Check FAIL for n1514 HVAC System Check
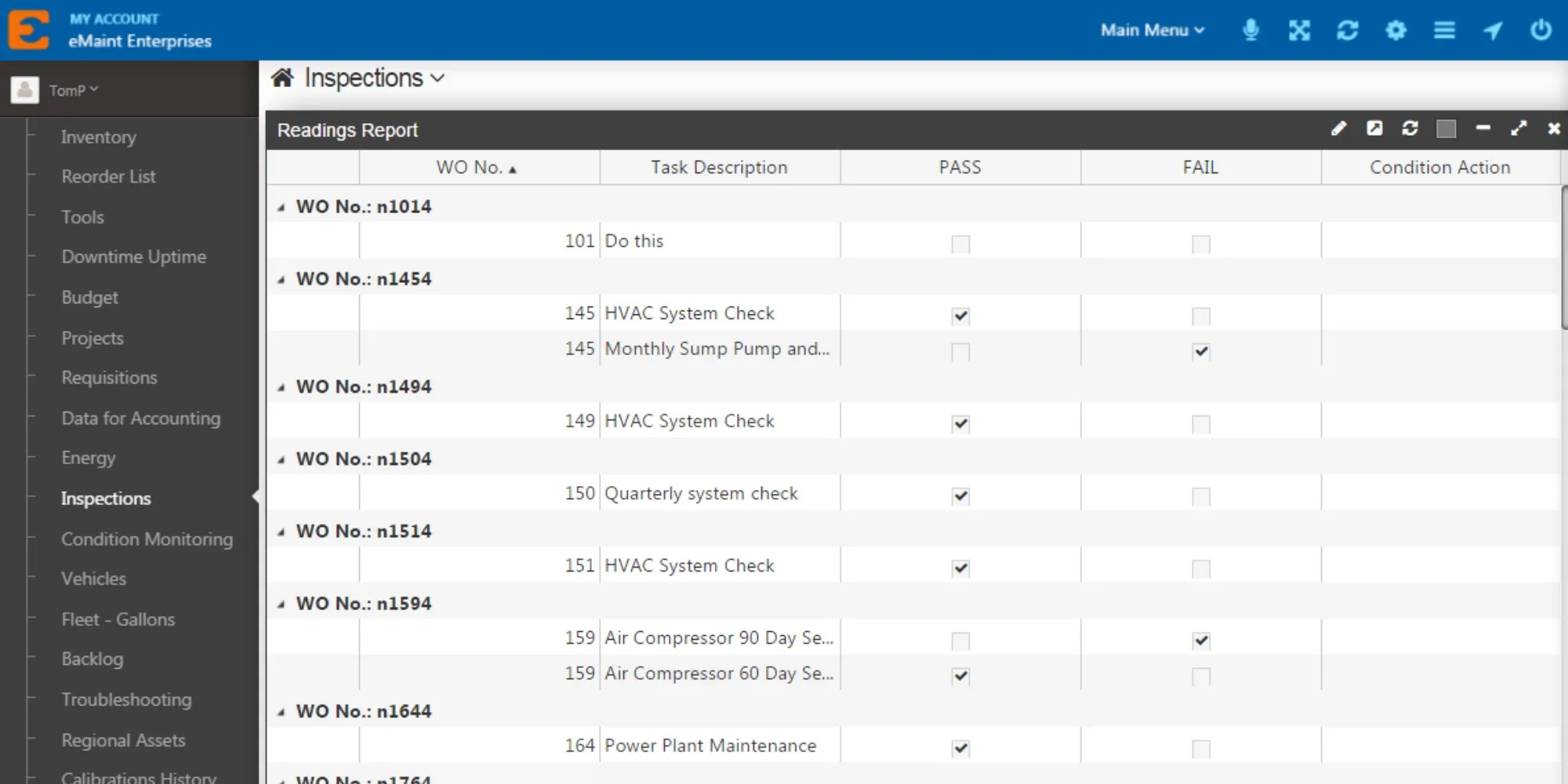 point(1201,568)
